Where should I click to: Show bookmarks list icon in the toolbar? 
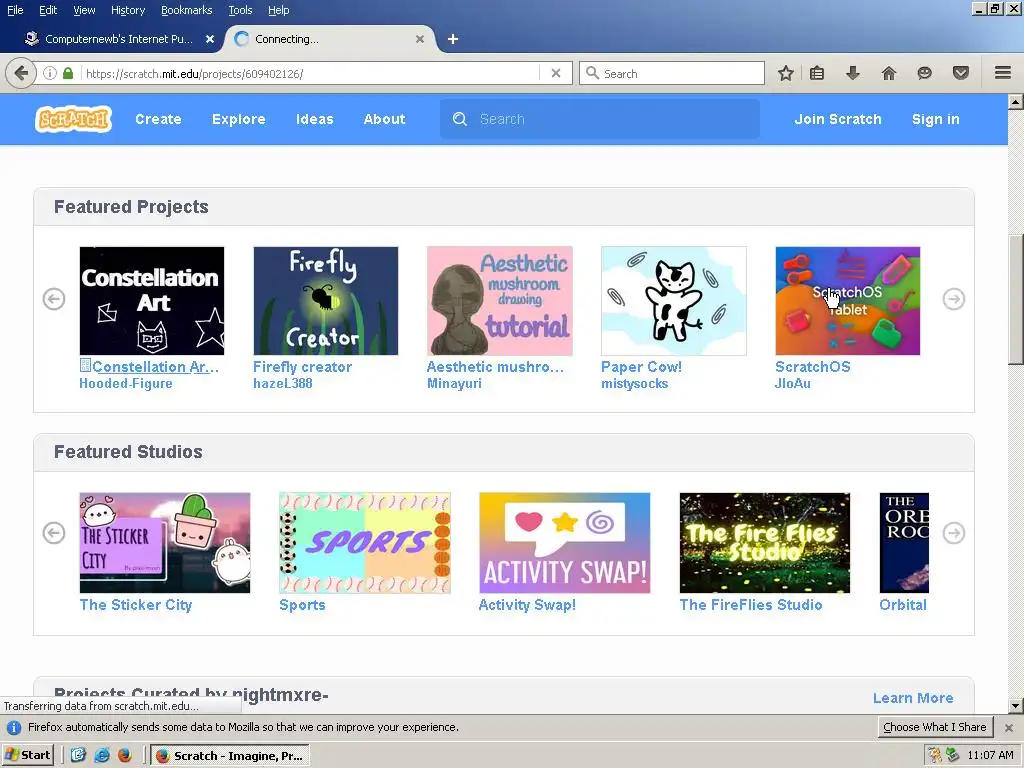pos(817,73)
